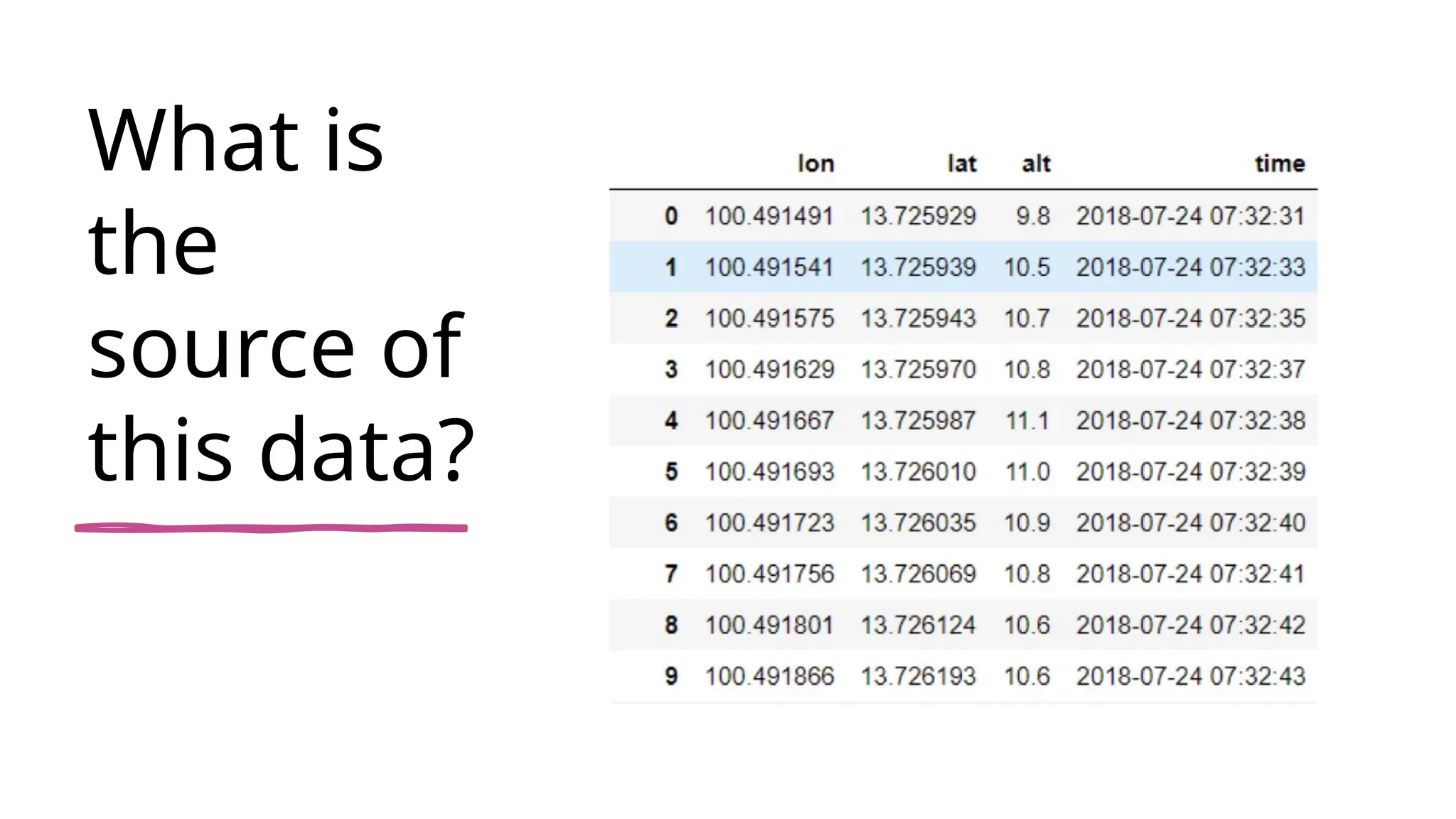The image size is (1456, 819).
Task: Pick altitude value 10.7
Action: tap(1027, 318)
